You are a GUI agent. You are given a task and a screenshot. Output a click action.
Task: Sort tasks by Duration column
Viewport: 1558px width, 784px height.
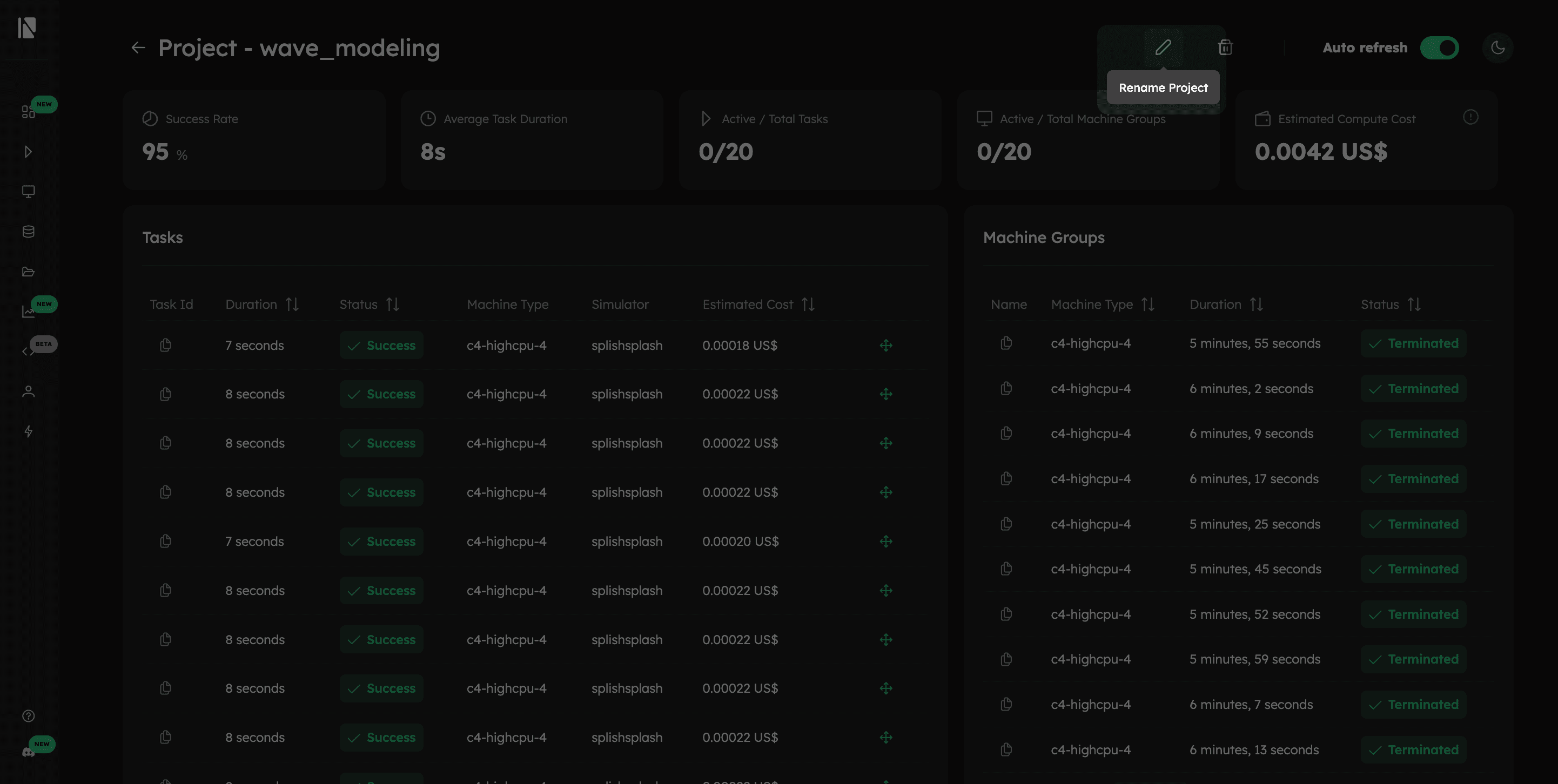292,304
